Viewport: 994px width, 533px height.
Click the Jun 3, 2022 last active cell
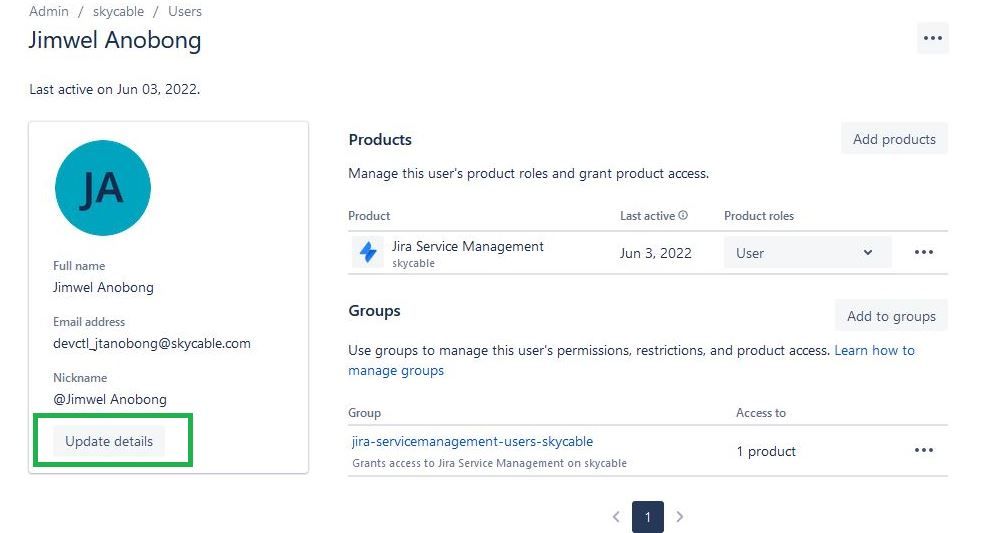click(655, 254)
